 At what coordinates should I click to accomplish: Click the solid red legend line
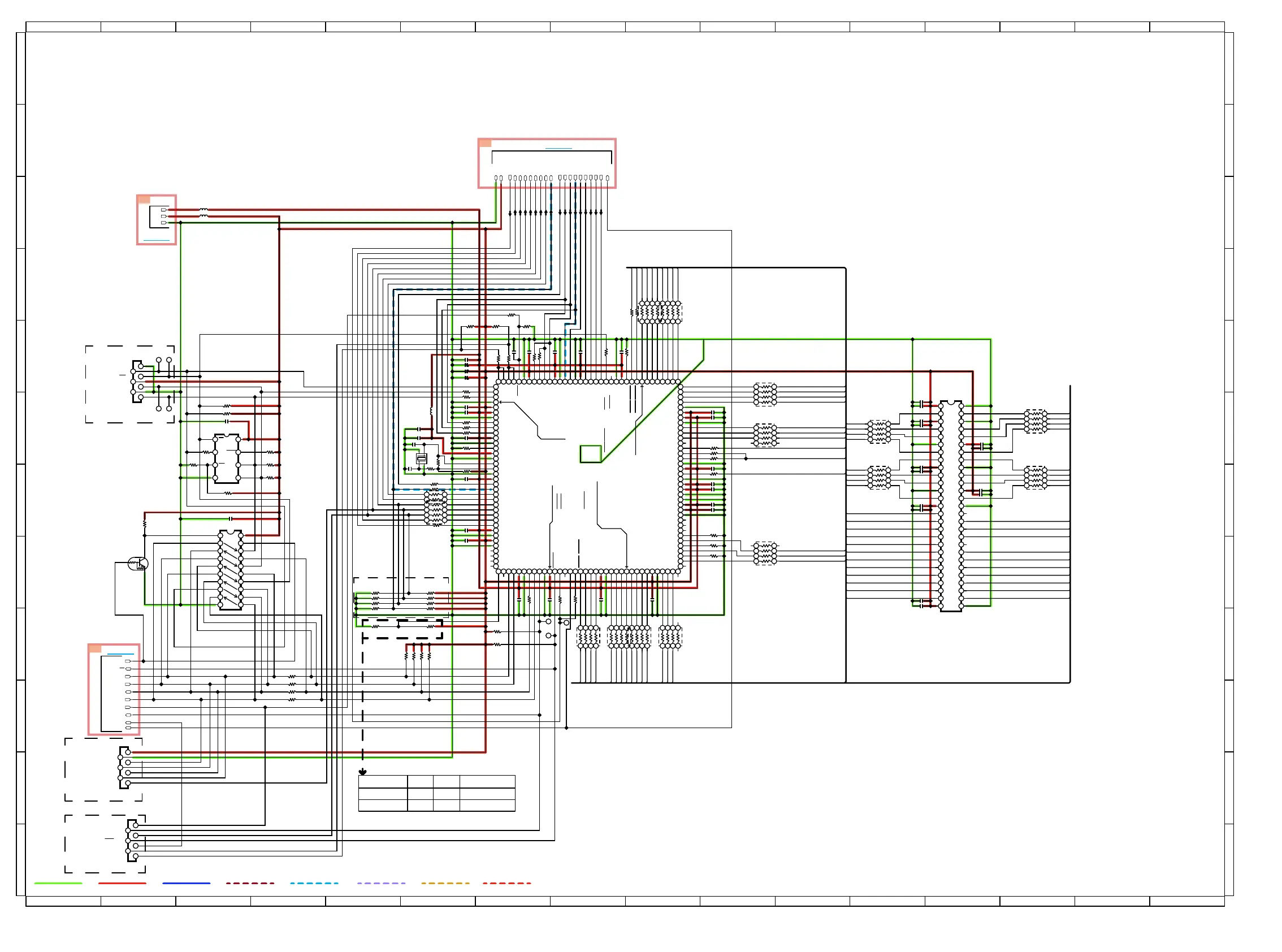[122, 883]
